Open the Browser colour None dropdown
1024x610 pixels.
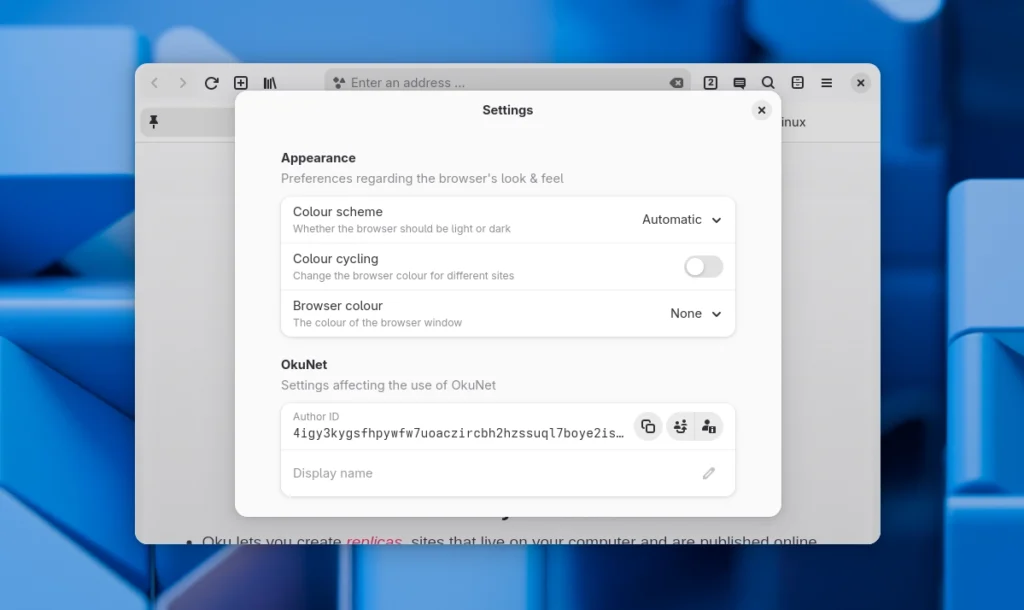(696, 314)
